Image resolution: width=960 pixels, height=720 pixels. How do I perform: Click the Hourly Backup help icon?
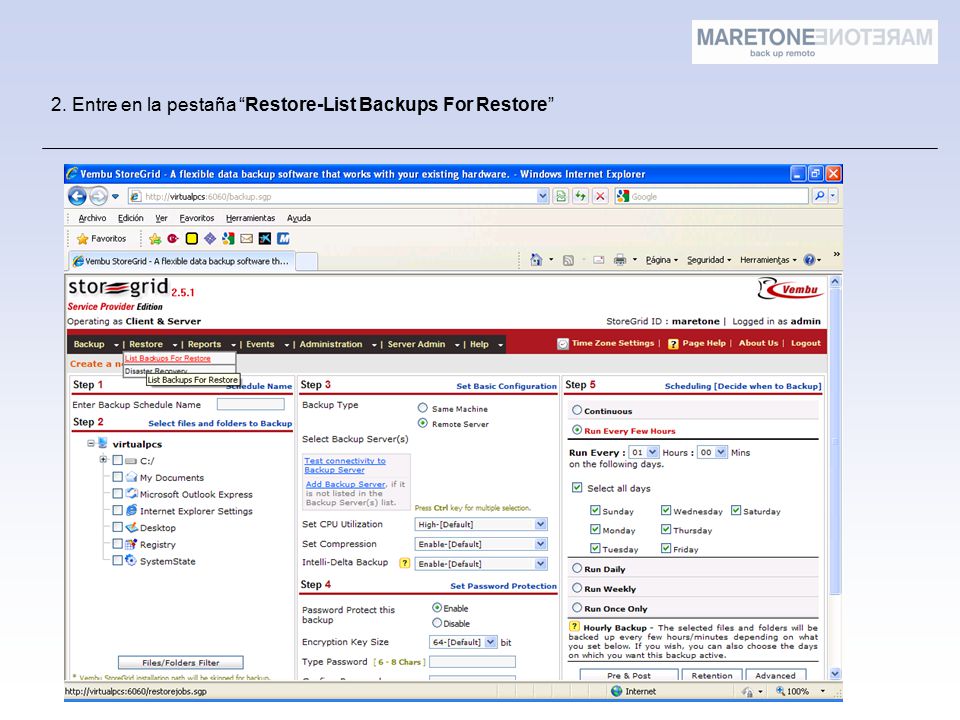click(574, 626)
